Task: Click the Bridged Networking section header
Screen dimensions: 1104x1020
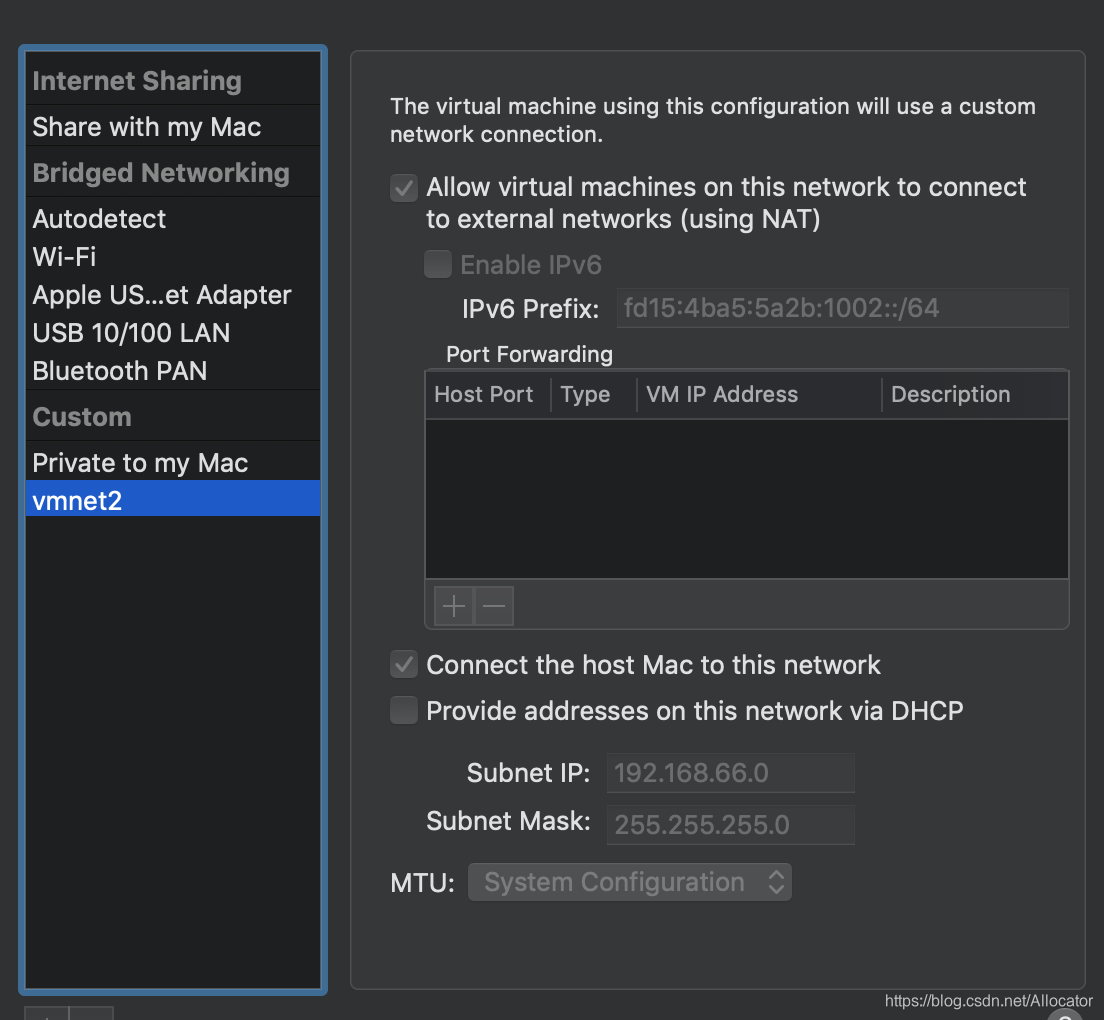Action: [161, 172]
